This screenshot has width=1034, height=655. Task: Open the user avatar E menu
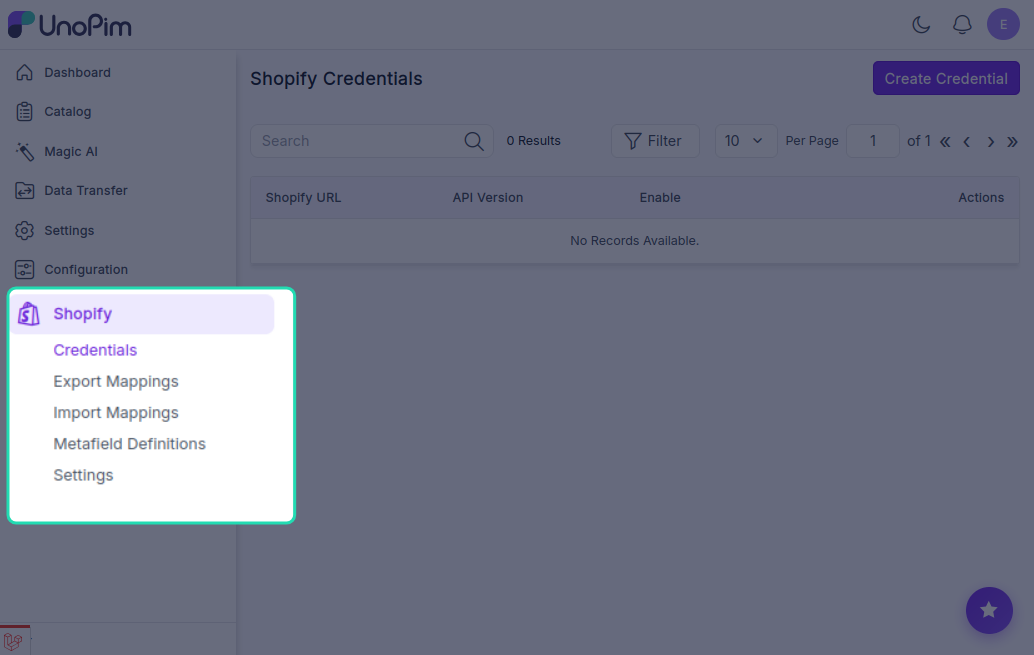click(1003, 24)
